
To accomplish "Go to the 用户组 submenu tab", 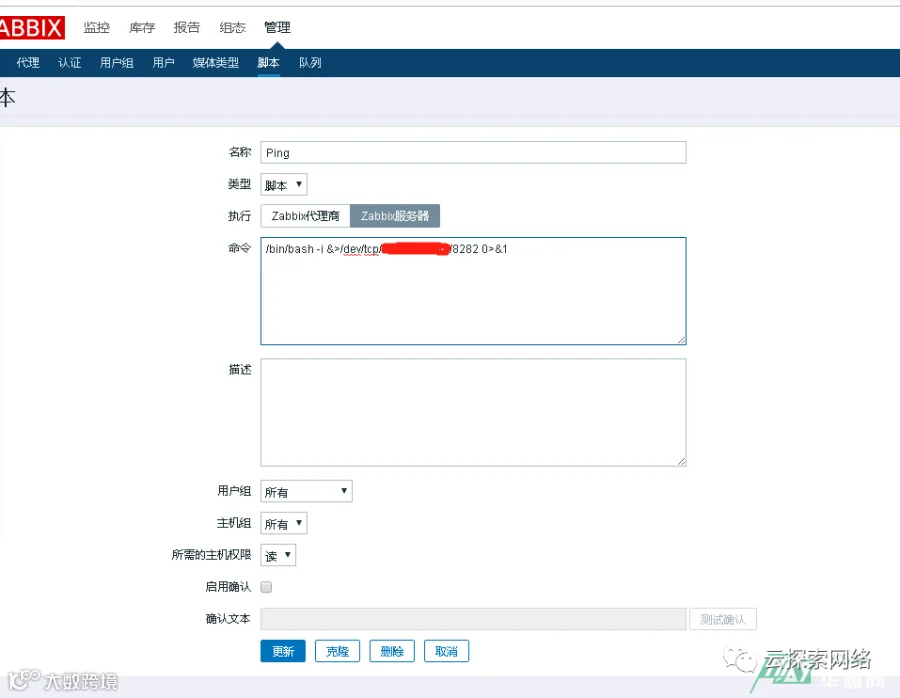I will [x=117, y=63].
